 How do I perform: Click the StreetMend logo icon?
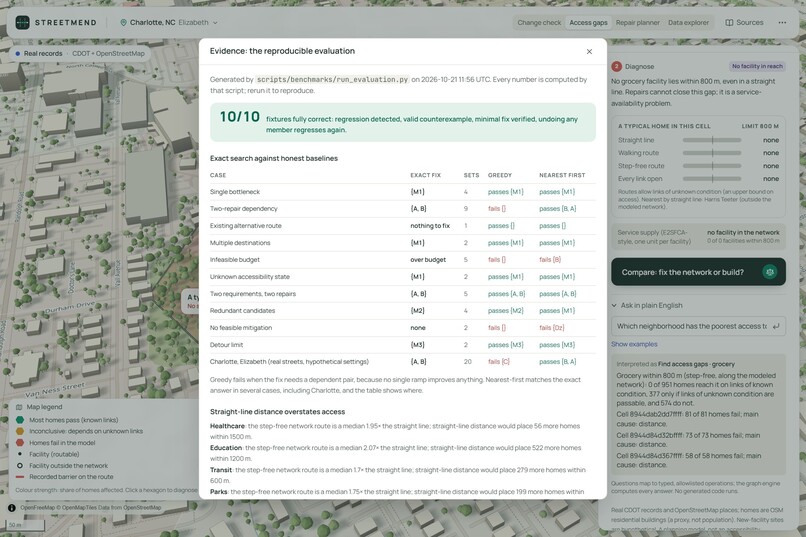coord(22,23)
